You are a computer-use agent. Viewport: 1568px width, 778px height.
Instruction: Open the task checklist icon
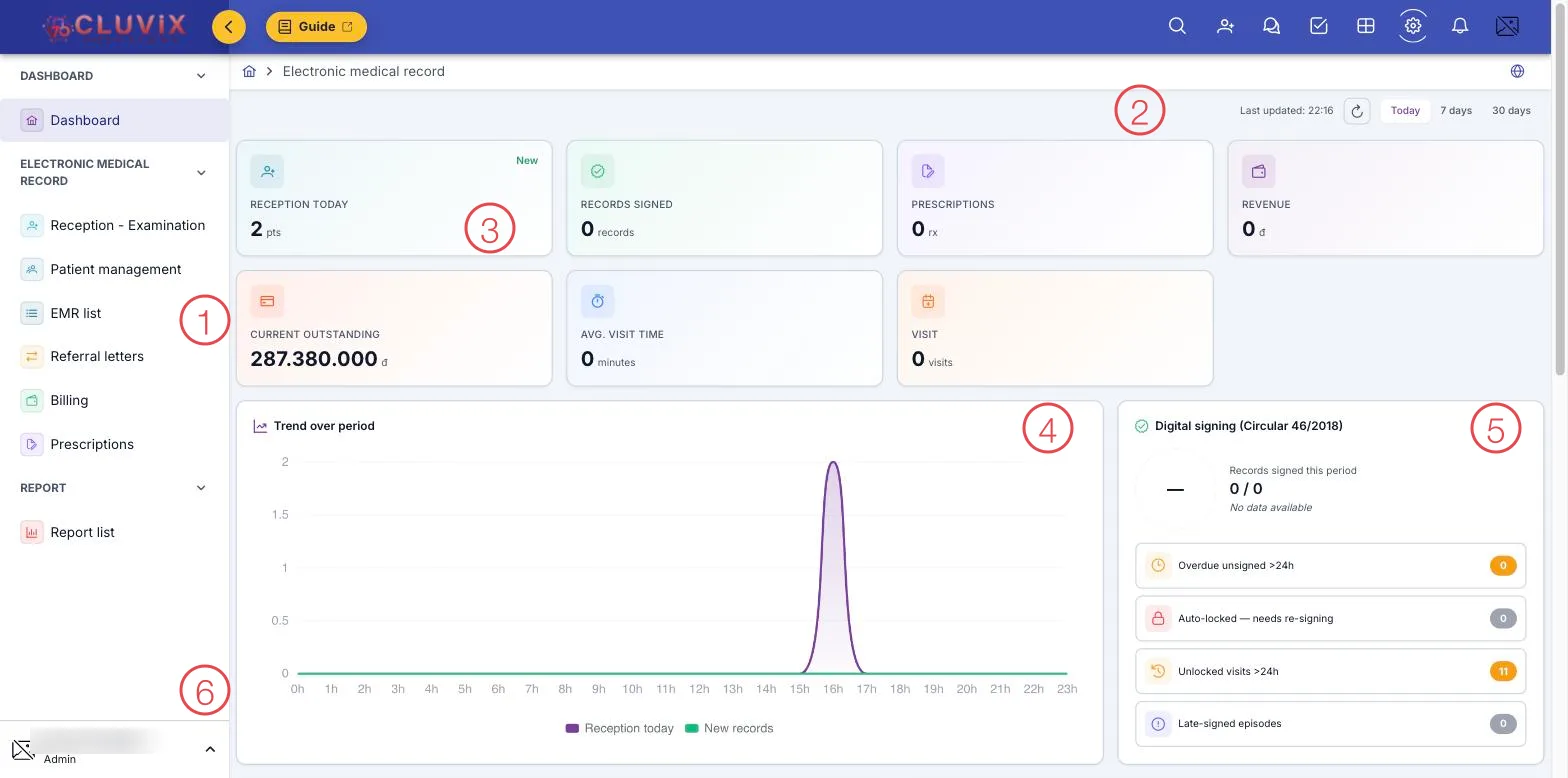click(1319, 27)
